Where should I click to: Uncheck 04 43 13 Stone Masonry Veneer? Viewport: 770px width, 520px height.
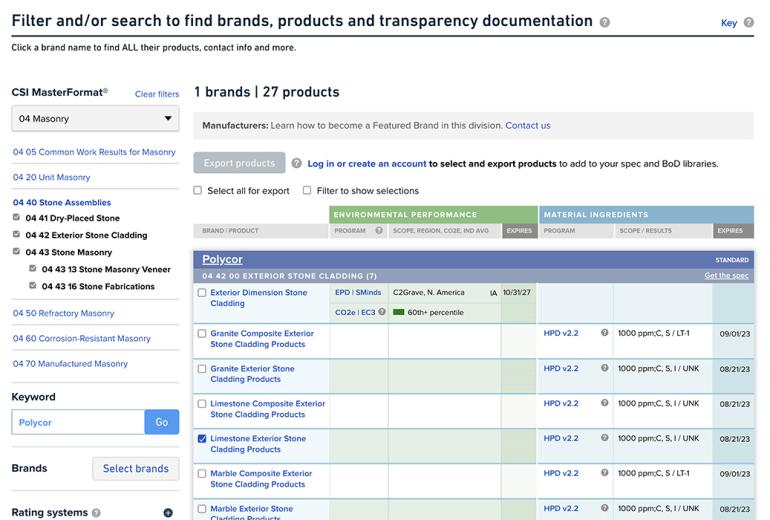click(x=33, y=269)
